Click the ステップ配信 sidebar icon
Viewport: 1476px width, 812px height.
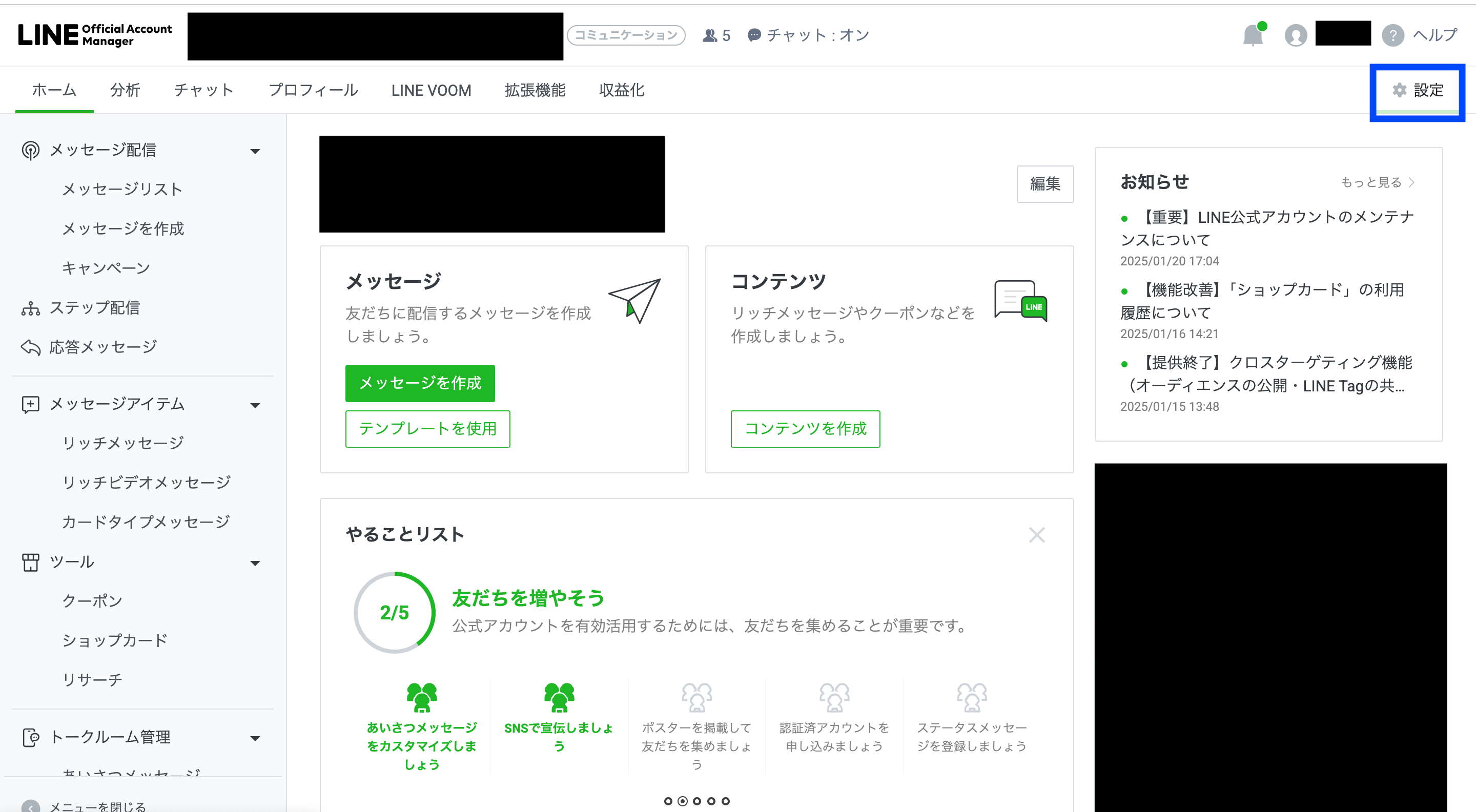30,308
